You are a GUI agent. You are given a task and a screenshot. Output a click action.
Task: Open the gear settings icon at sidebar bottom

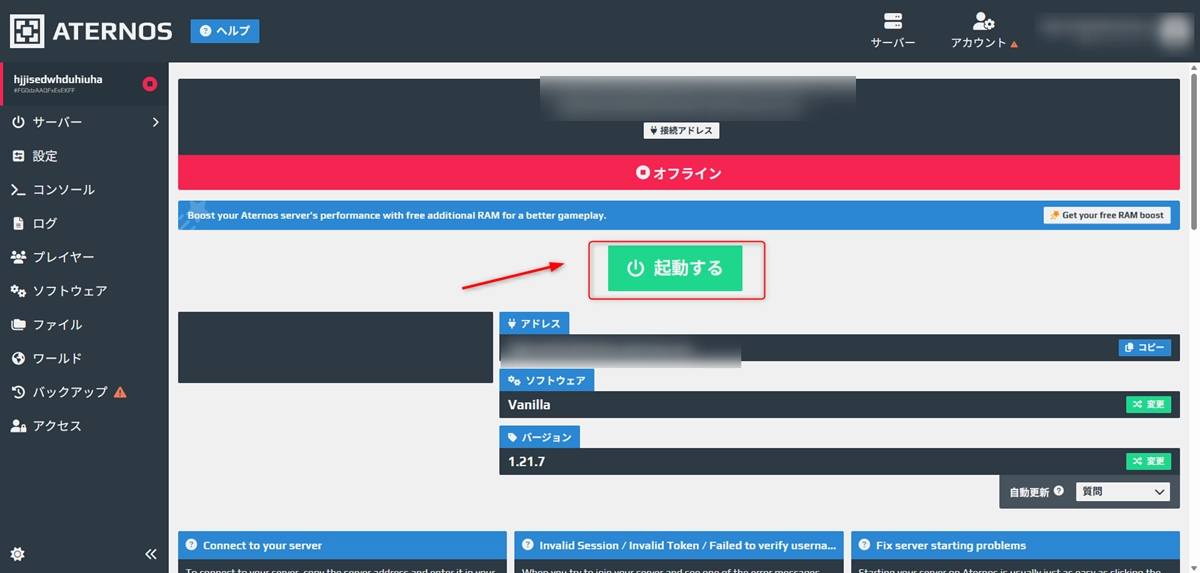coord(18,553)
